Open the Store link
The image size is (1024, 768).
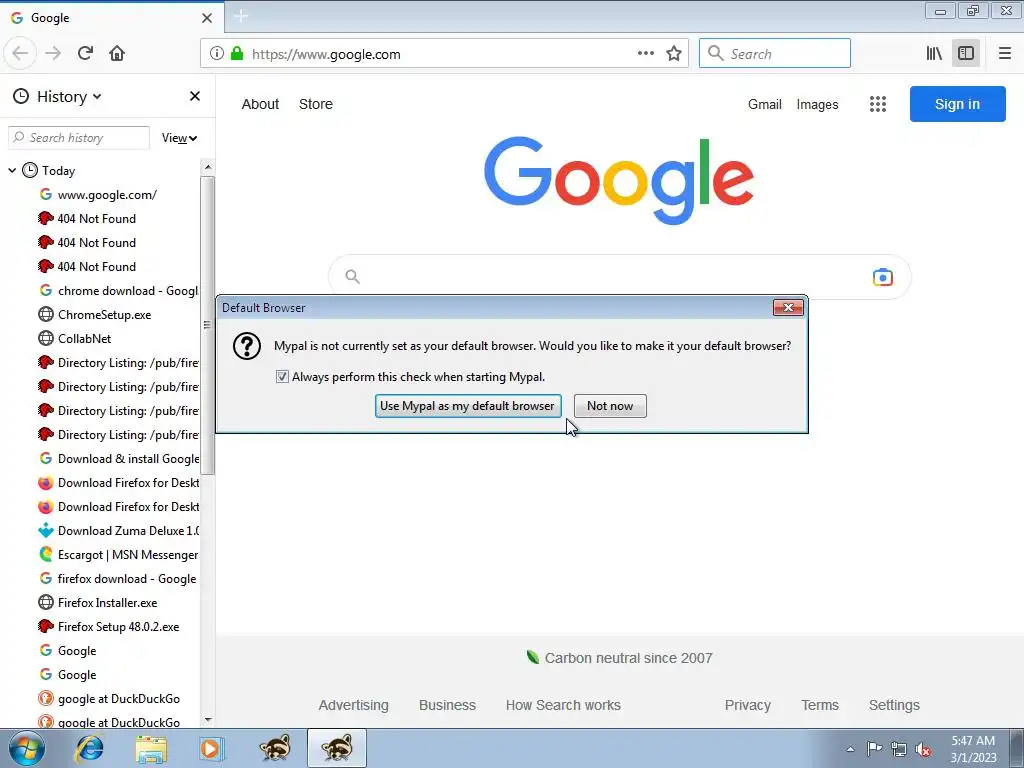tap(315, 104)
